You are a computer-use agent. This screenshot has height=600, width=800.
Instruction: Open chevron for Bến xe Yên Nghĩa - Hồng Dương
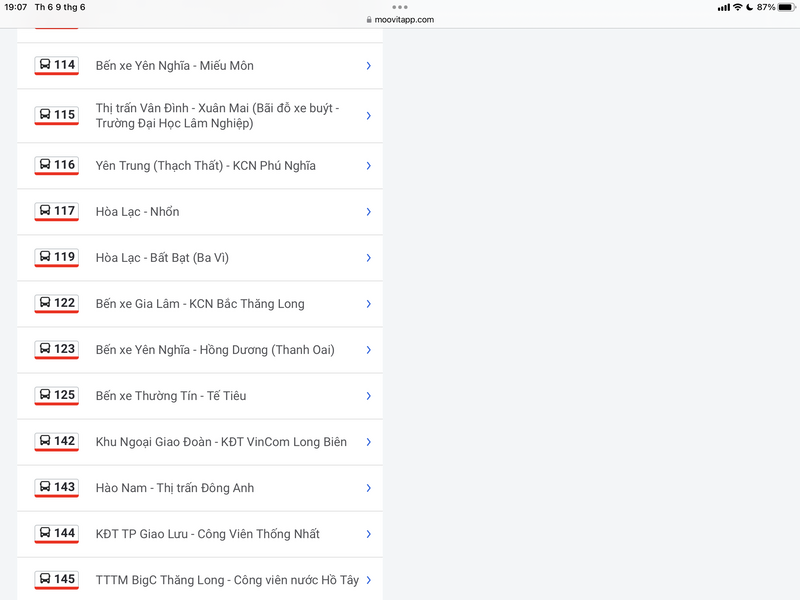click(x=368, y=350)
